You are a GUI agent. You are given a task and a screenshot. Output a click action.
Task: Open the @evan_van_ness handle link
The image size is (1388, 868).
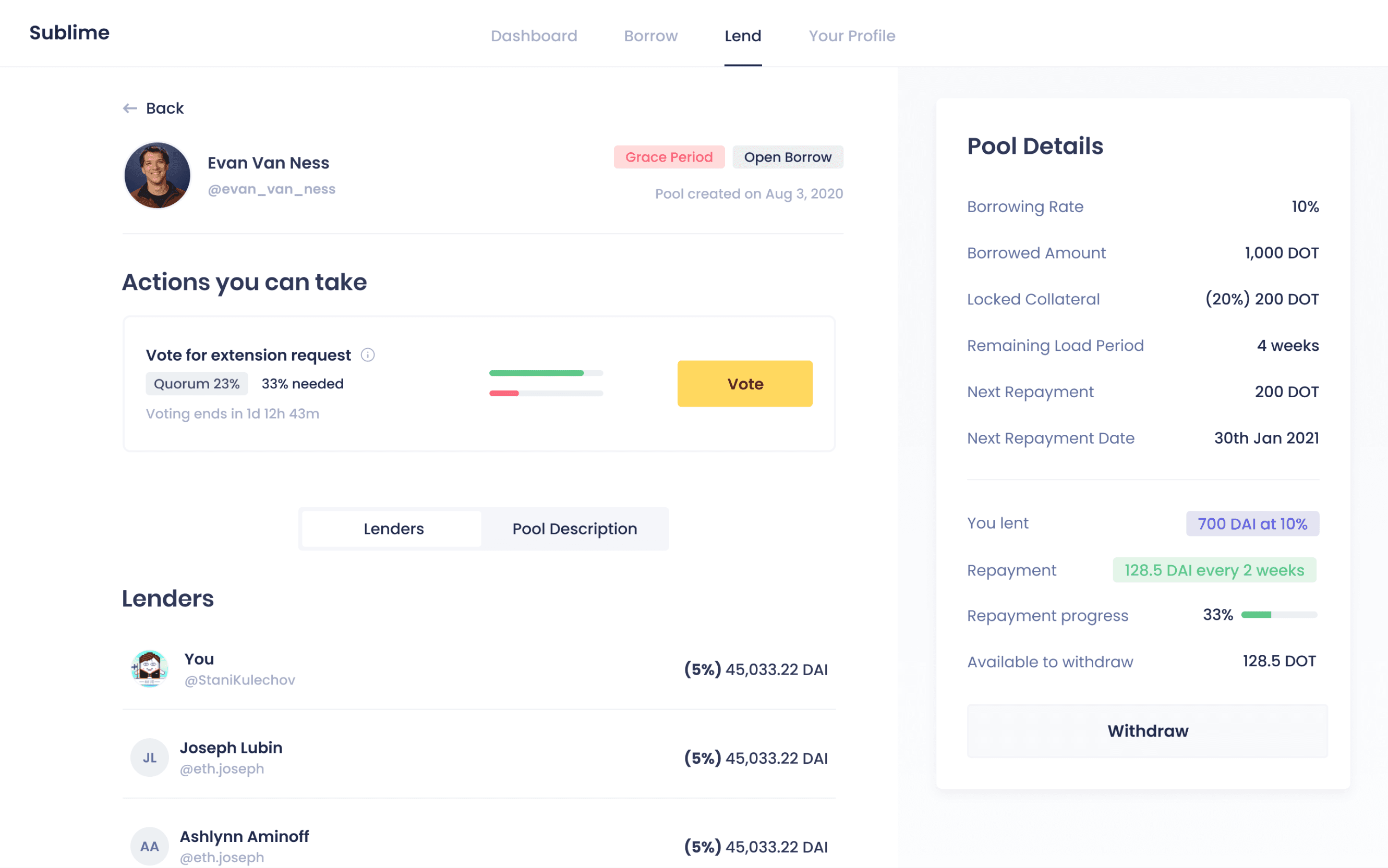pyautogui.click(x=271, y=189)
